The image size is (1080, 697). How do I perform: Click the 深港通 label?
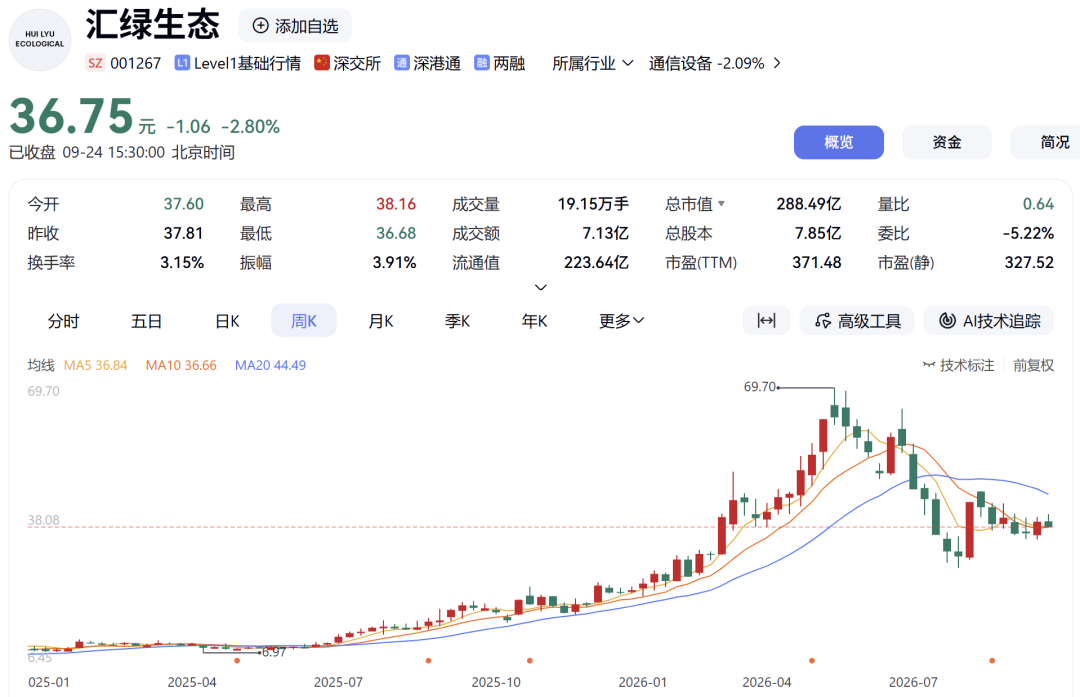click(x=437, y=63)
